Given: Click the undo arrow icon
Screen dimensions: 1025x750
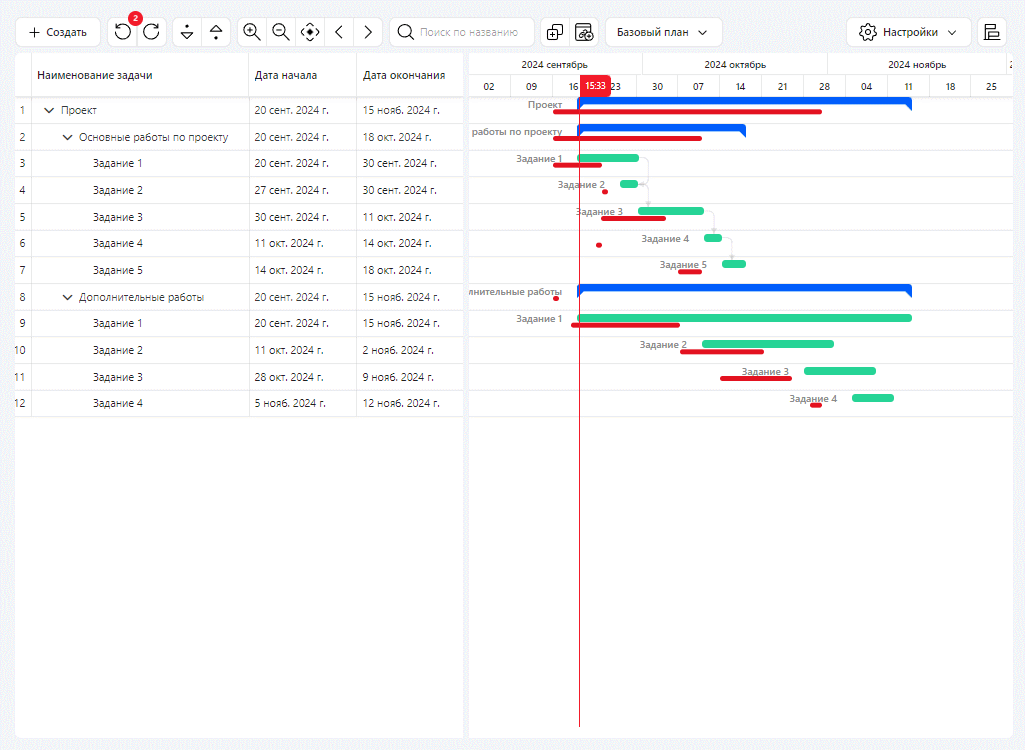Looking at the screenshot, I should [x=123, y=32].
